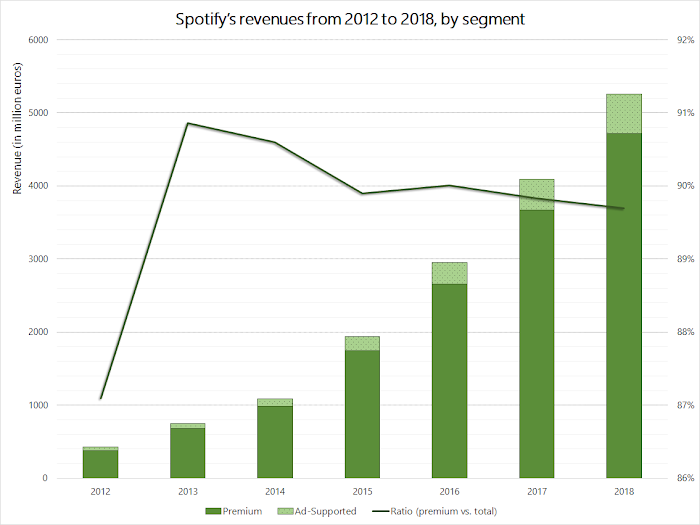Click the x-axis label '2014'
The image size is (700, 525).
tap(275, 492)
